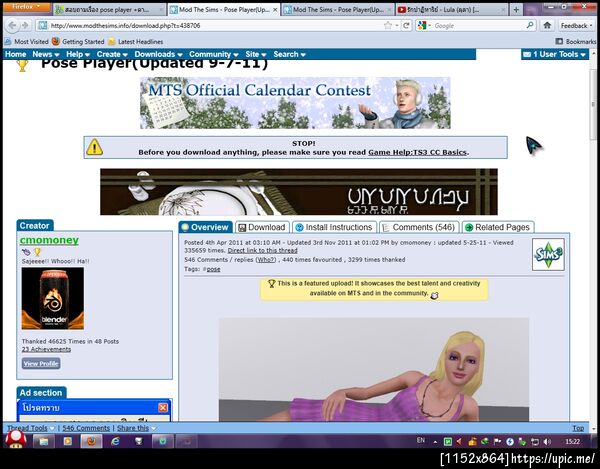Image resolution: width=600 pixels, height=469 pixels.
Task: Open Direct link to this thread
Action: 262,251
